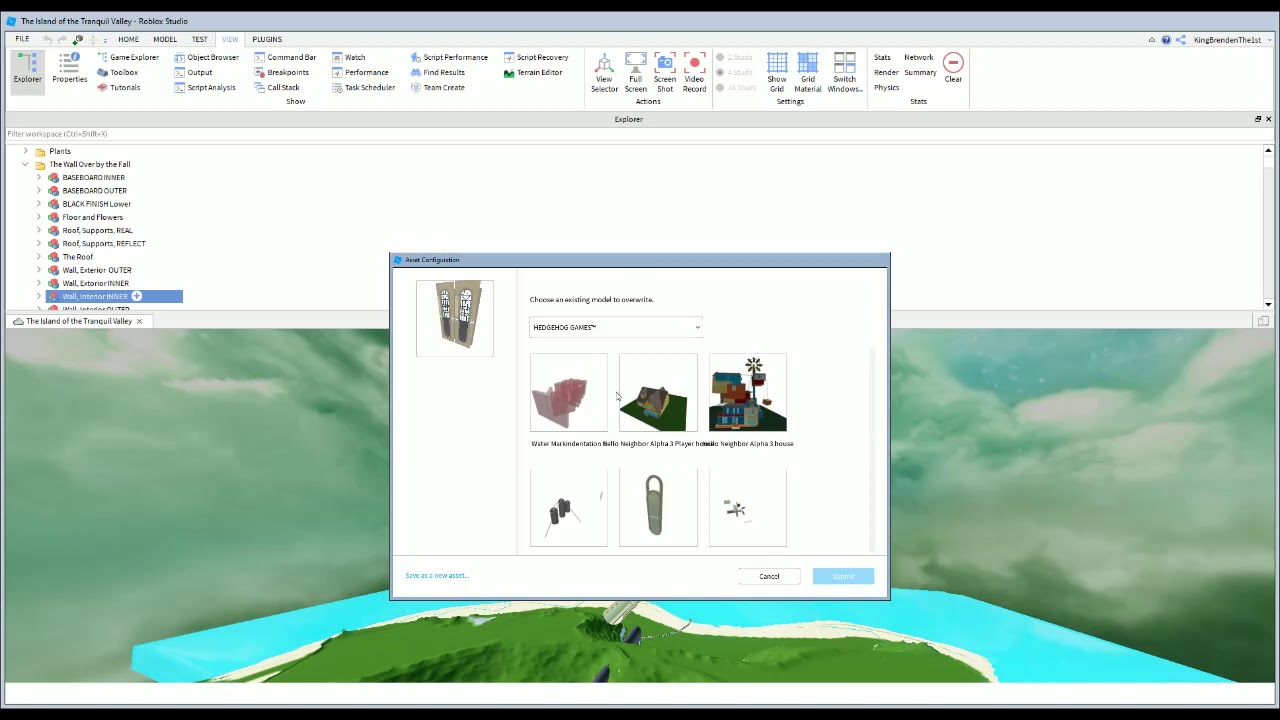This screenshot has height=720, width=1280.
Task: Close The Island of the Tranquil Valley tab
Action: point(139,321)
